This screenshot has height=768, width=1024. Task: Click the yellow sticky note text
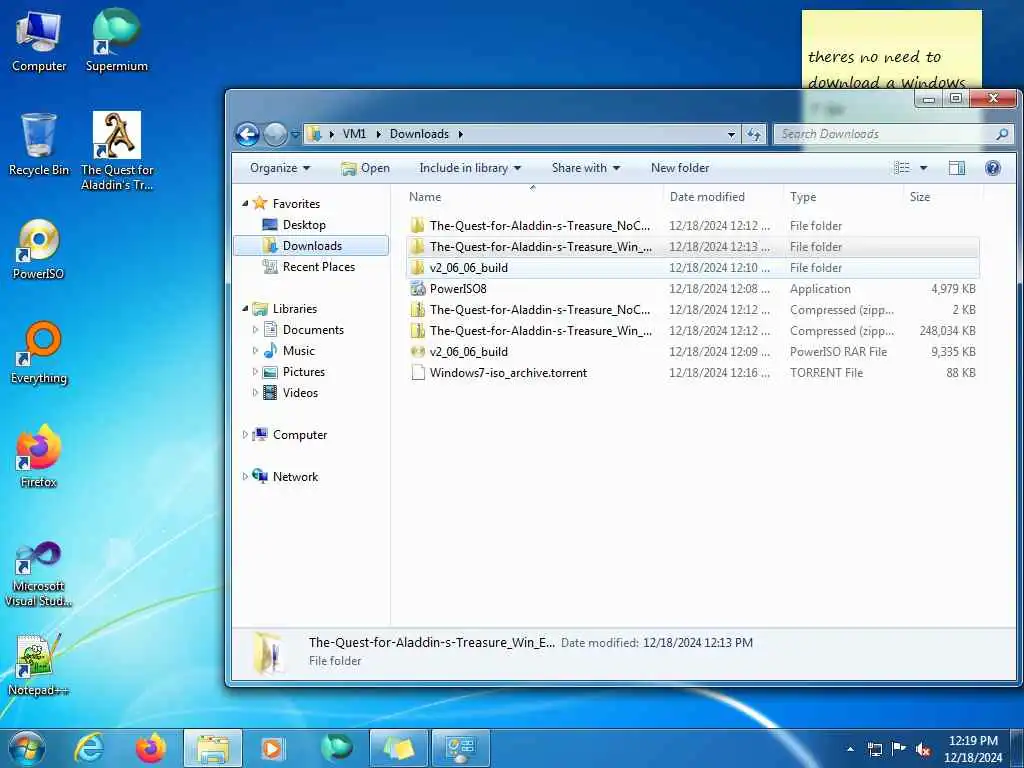tap(886, 70)
